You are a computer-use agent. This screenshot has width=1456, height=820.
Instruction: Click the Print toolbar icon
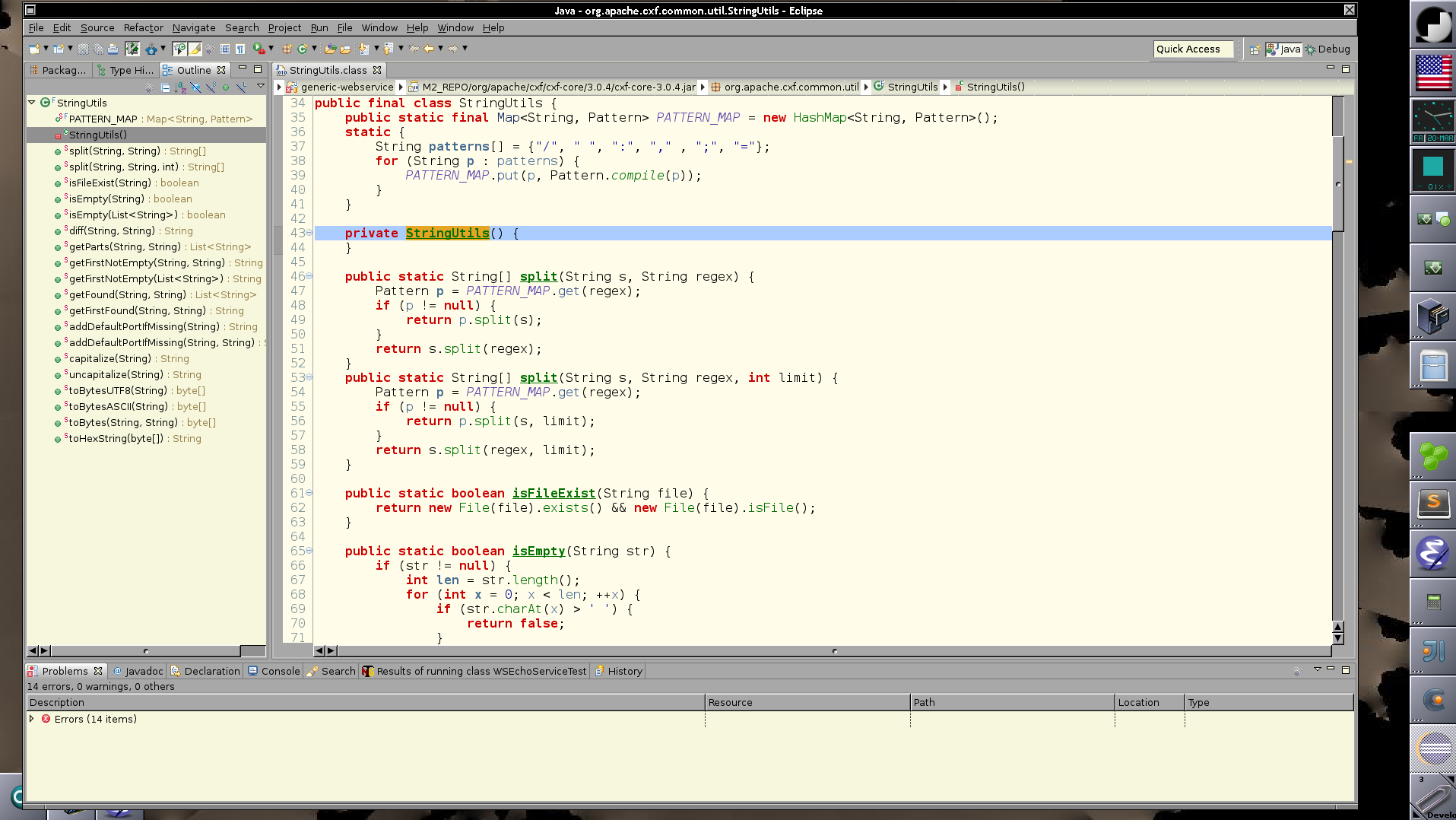[x=113, y=49]
